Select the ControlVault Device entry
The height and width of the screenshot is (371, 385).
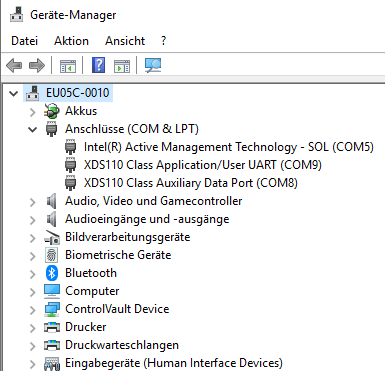117,309
